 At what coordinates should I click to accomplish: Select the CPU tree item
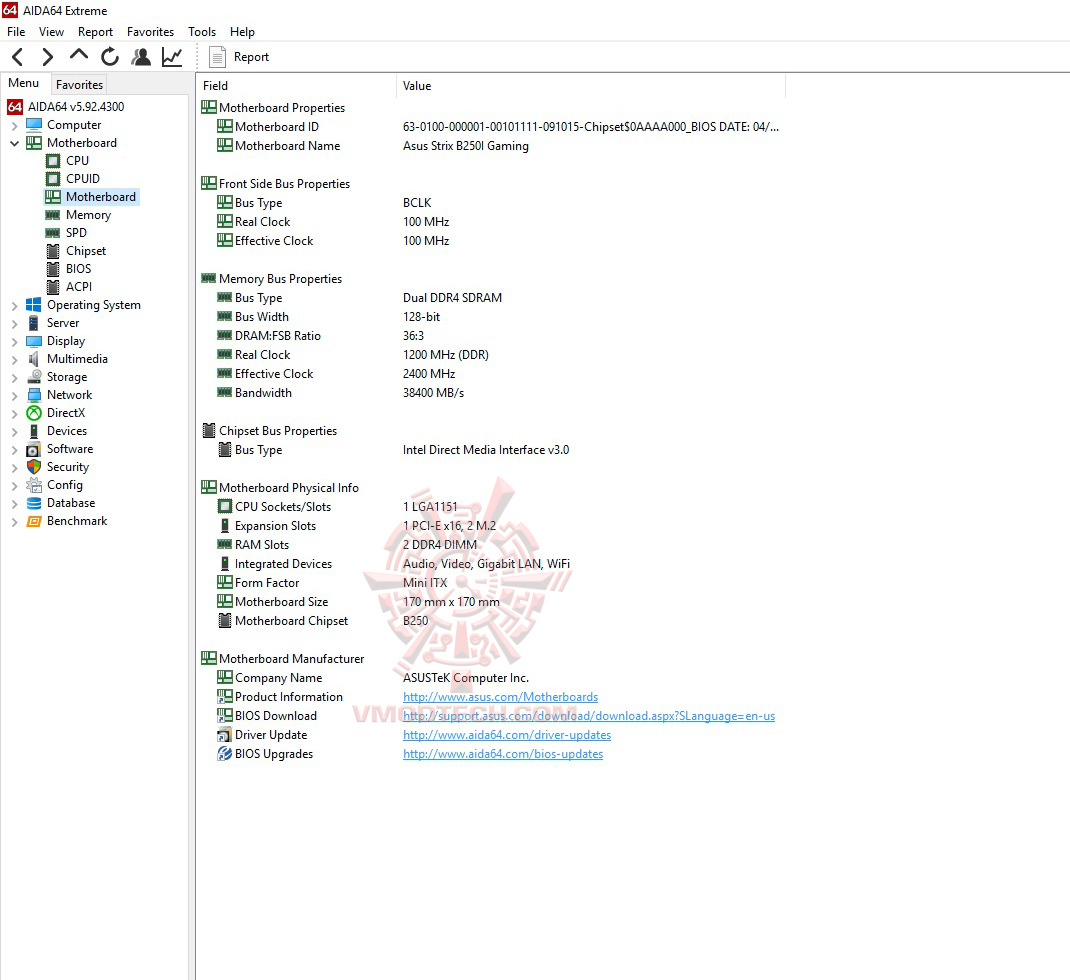77,160
